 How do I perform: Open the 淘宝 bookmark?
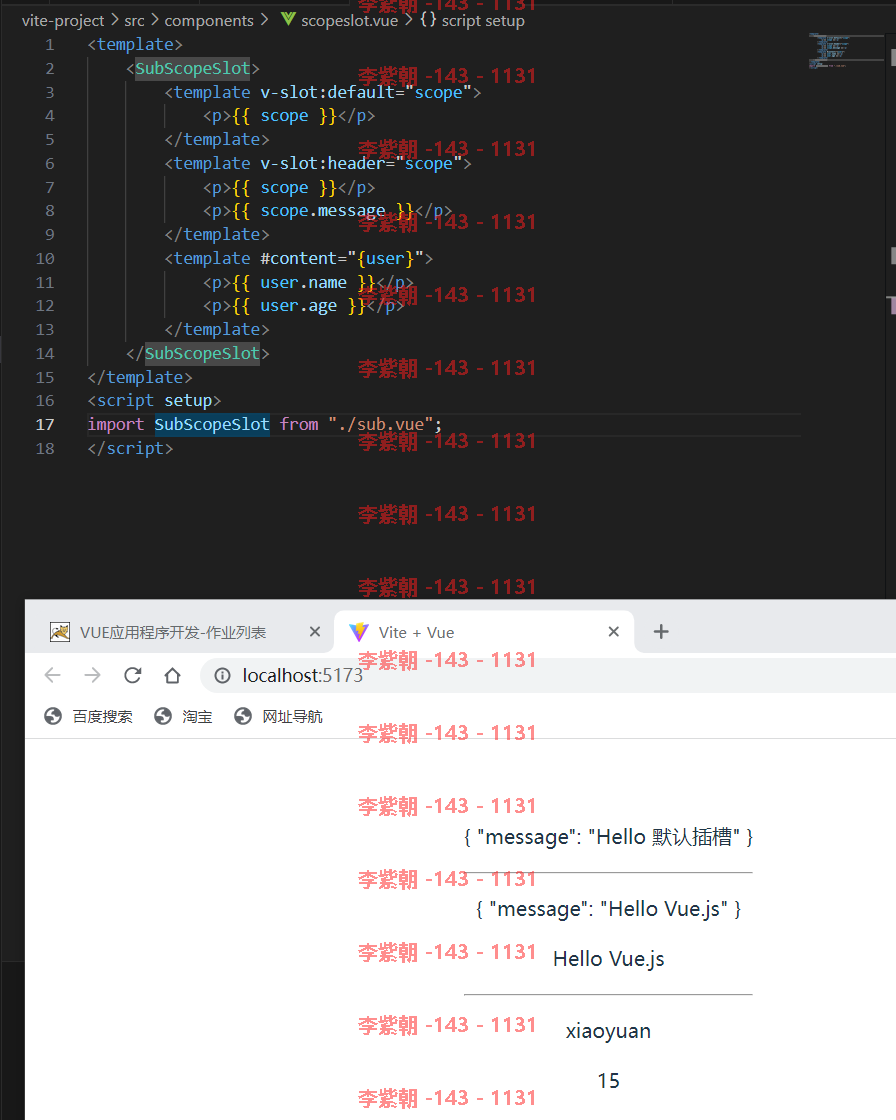point(184,716)
